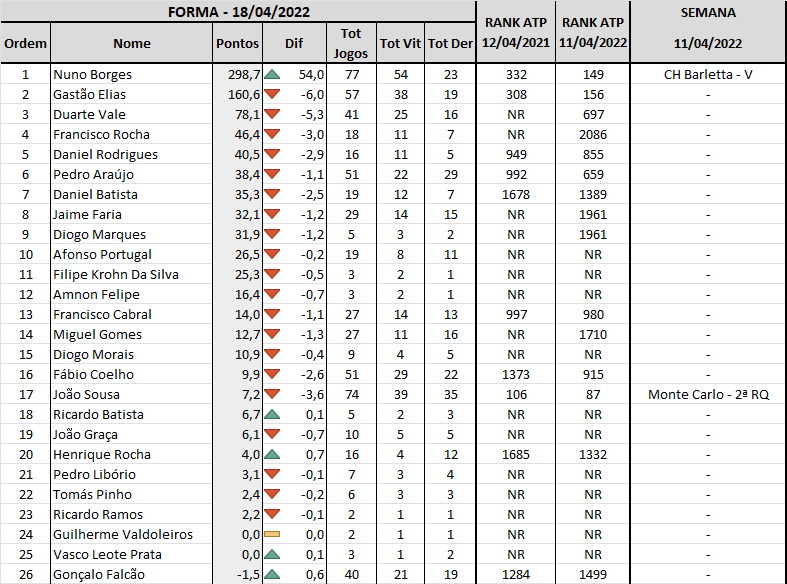Click the green up arrow beside Nuno Borges
Viewport: 787px width, 584px height.
(272, 75)
